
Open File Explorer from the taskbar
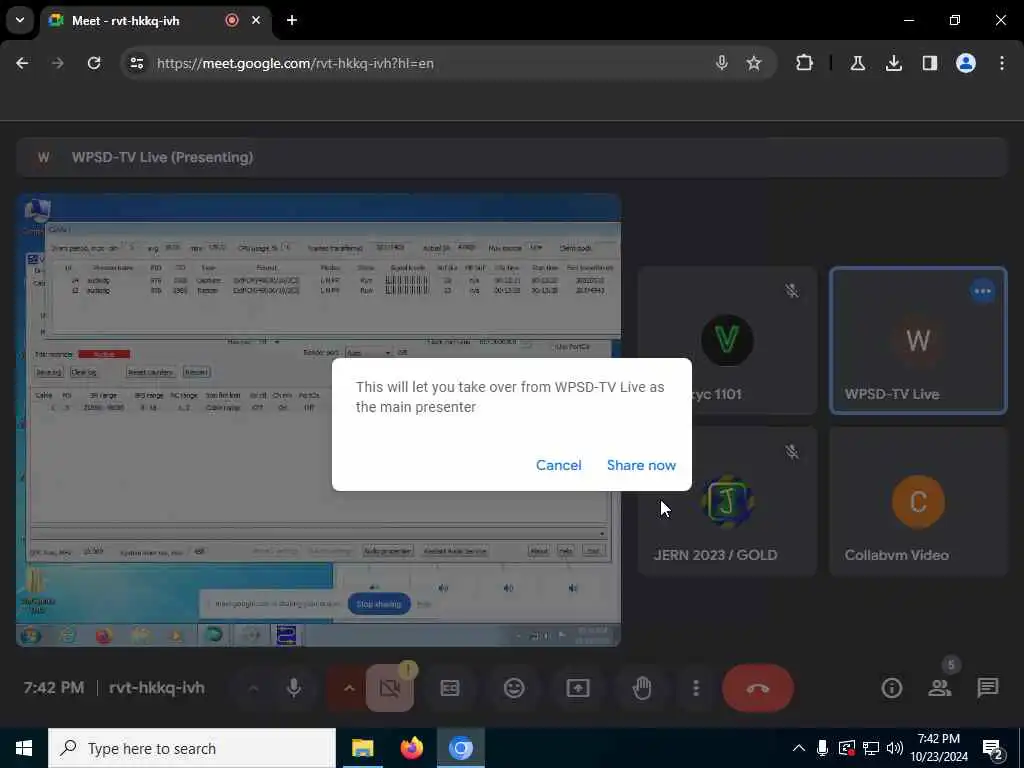pyautogui.click(x=362, y=748)
